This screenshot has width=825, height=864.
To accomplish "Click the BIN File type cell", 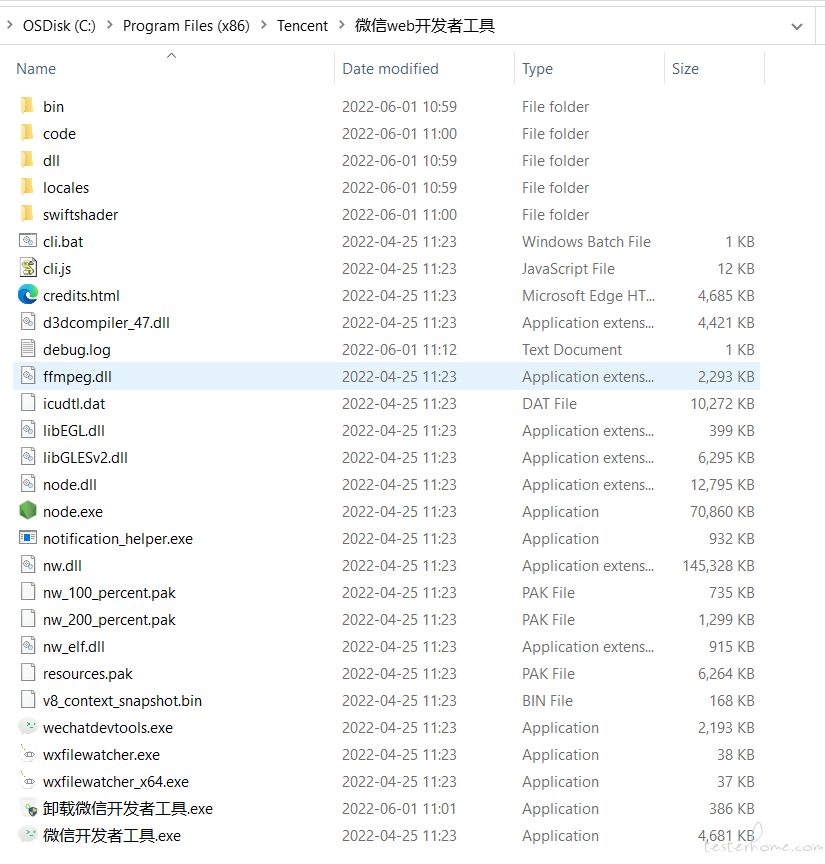I will 547,701.
